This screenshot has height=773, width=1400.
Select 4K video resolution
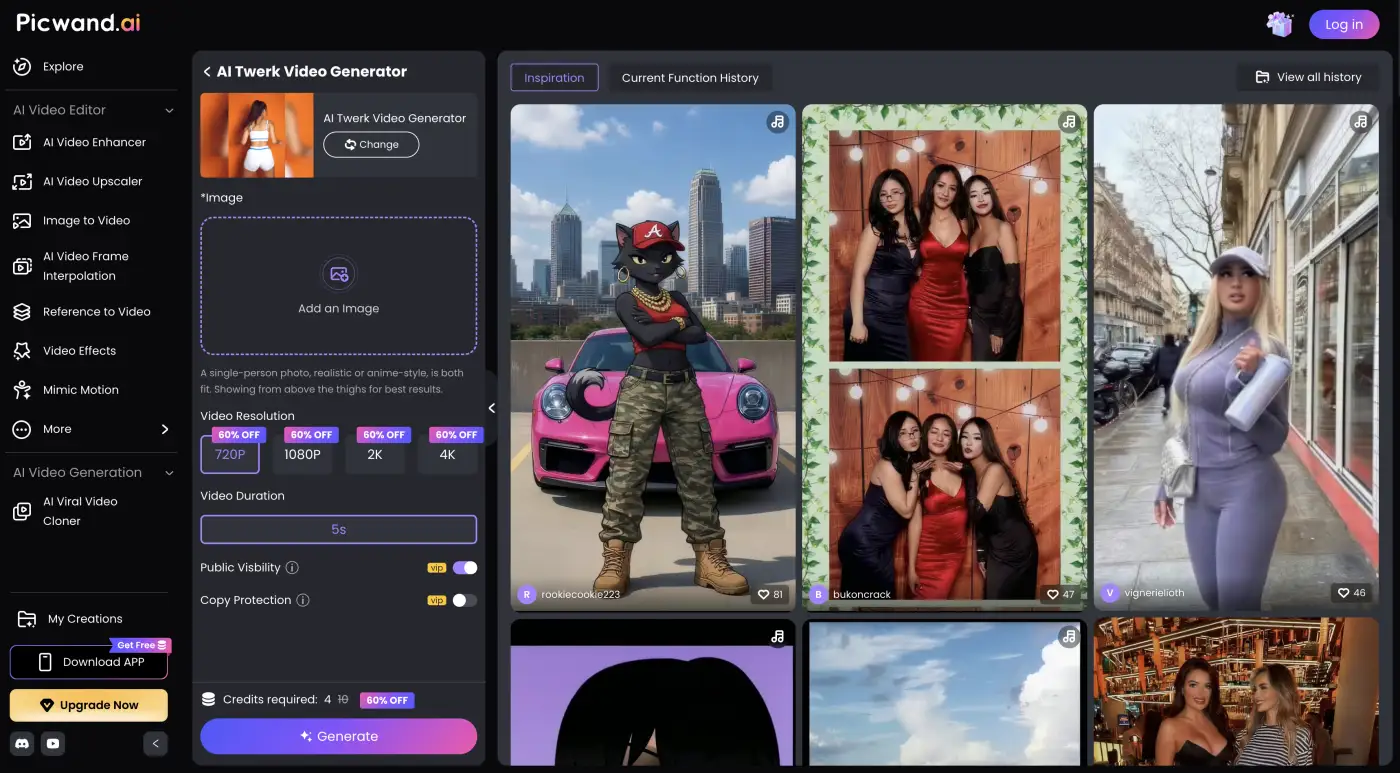pyautogui.click(x=447, y=454)
